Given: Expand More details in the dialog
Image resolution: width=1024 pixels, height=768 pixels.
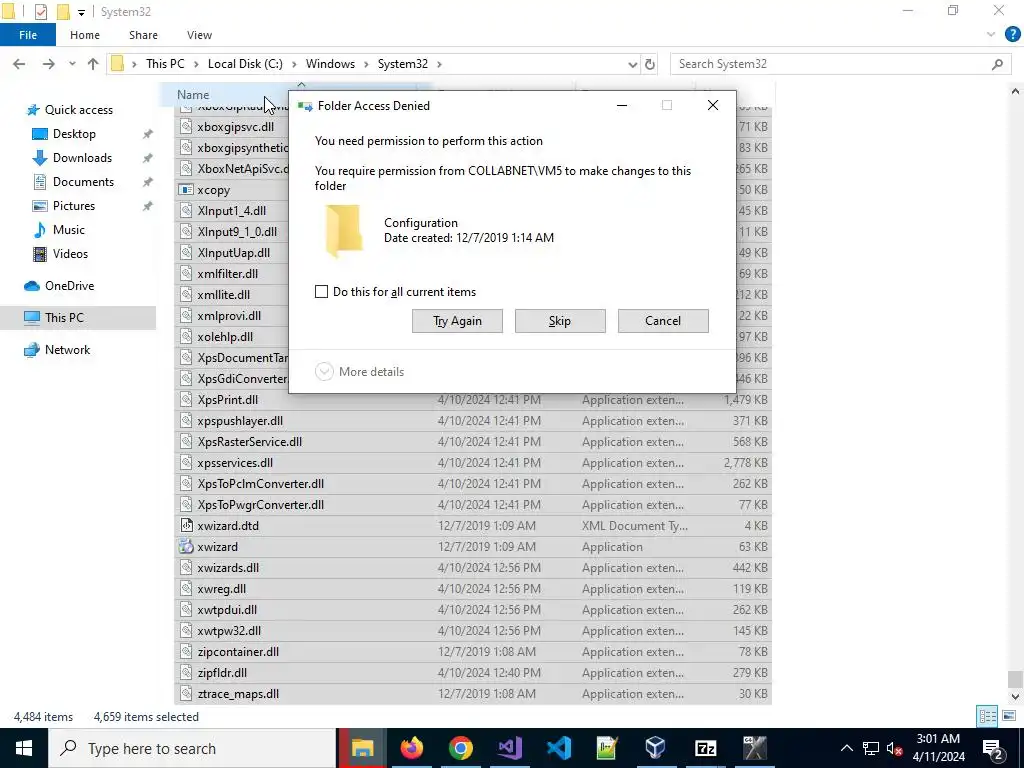Looking at the screenshot, I should pos(360,372).
